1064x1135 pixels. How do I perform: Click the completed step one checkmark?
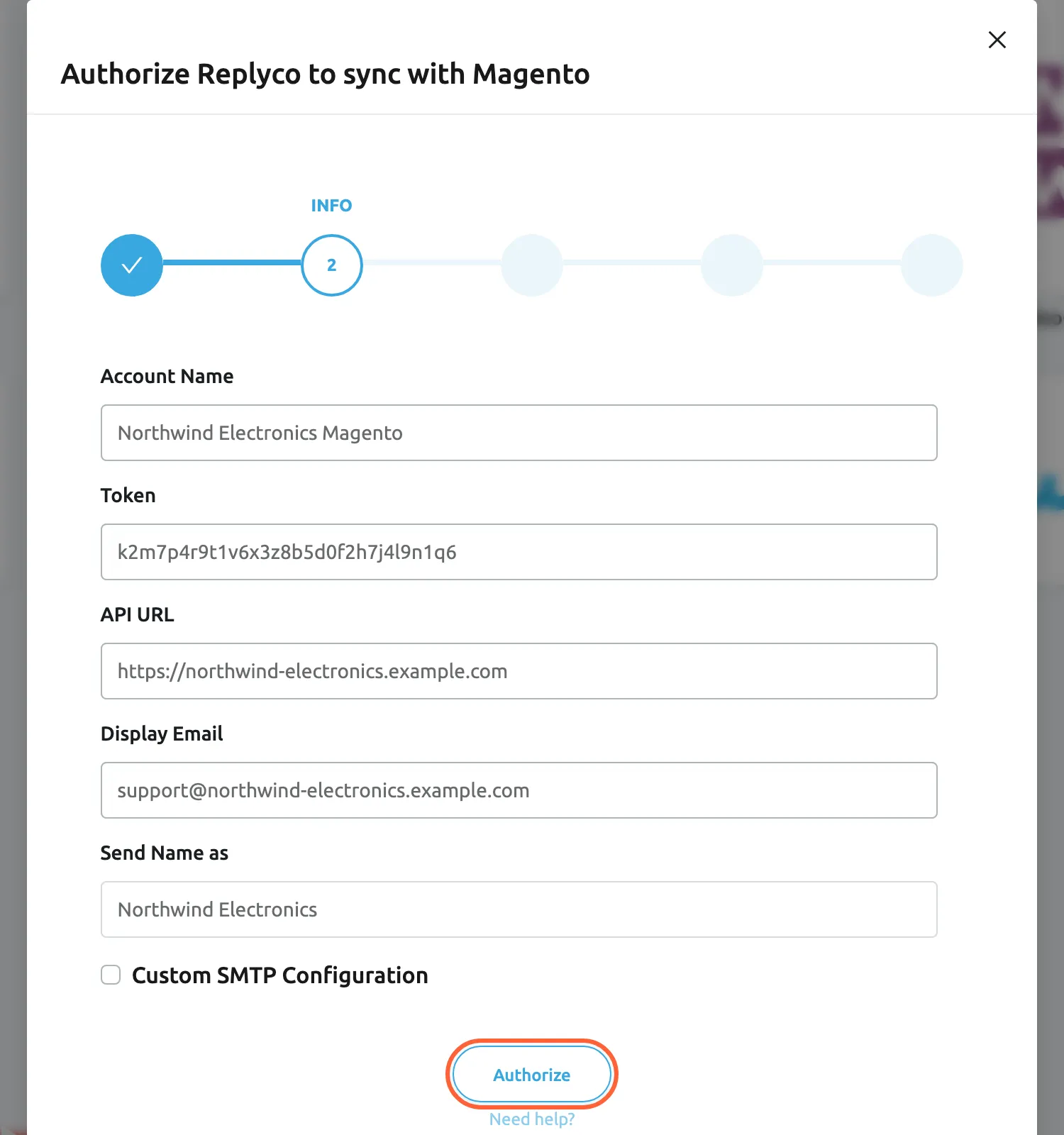point(132,265)
